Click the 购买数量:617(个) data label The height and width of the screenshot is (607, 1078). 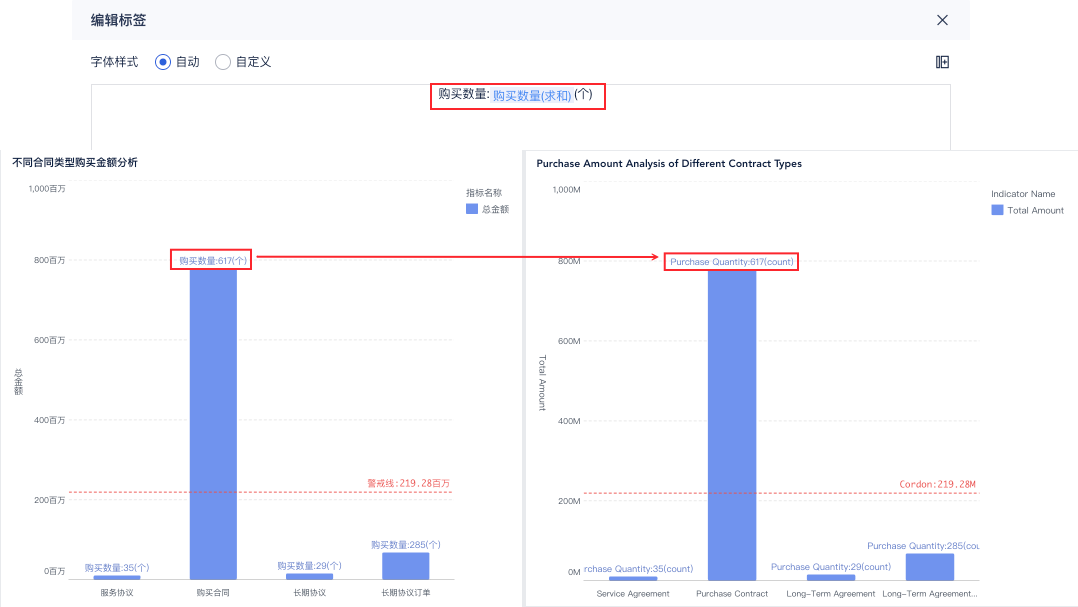pos(211,261)
